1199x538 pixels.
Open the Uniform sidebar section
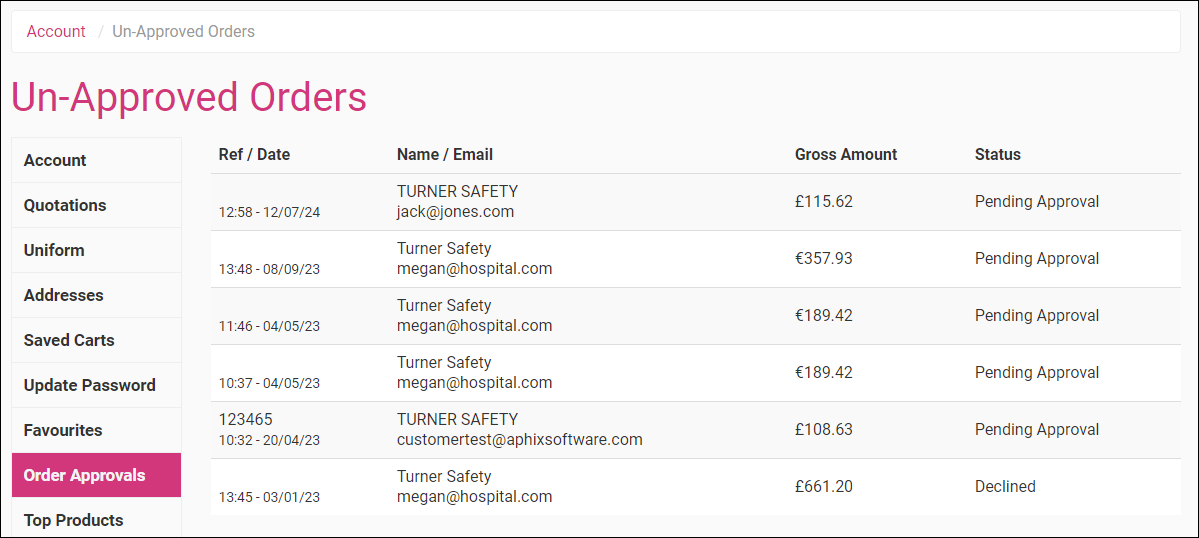[54, 250]
